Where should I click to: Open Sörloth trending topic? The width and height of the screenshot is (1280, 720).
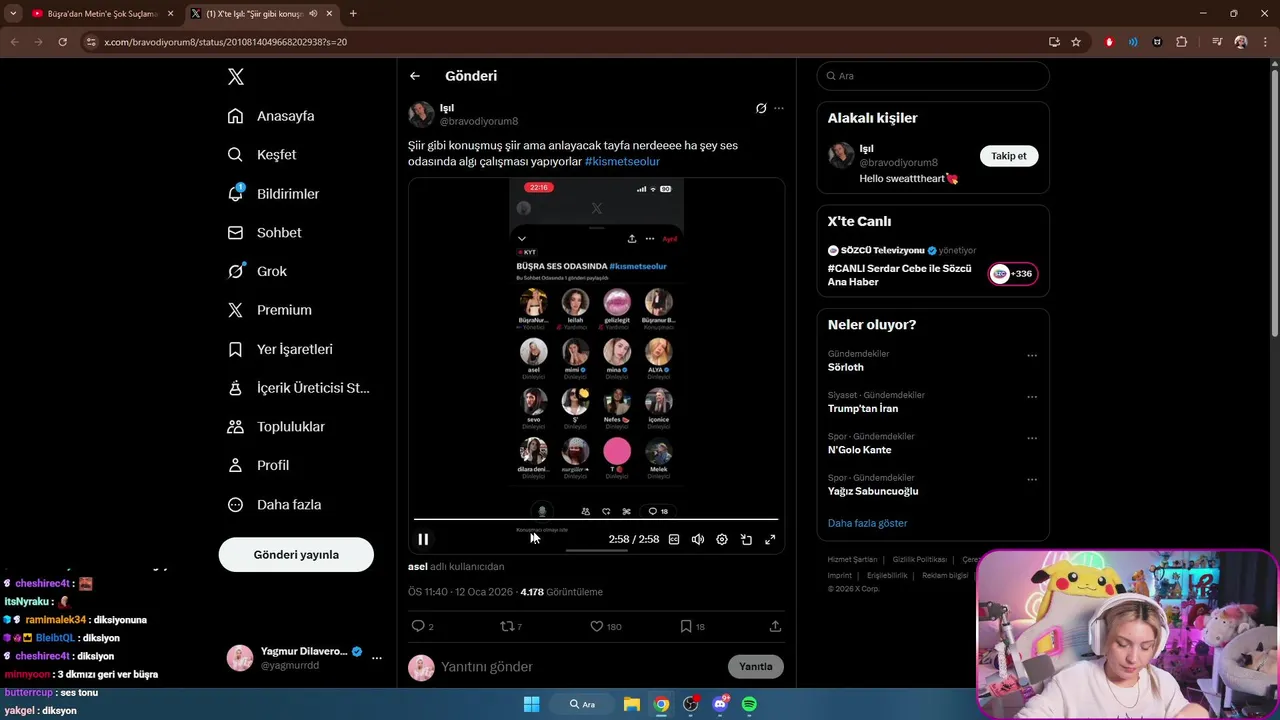point(845,367)
